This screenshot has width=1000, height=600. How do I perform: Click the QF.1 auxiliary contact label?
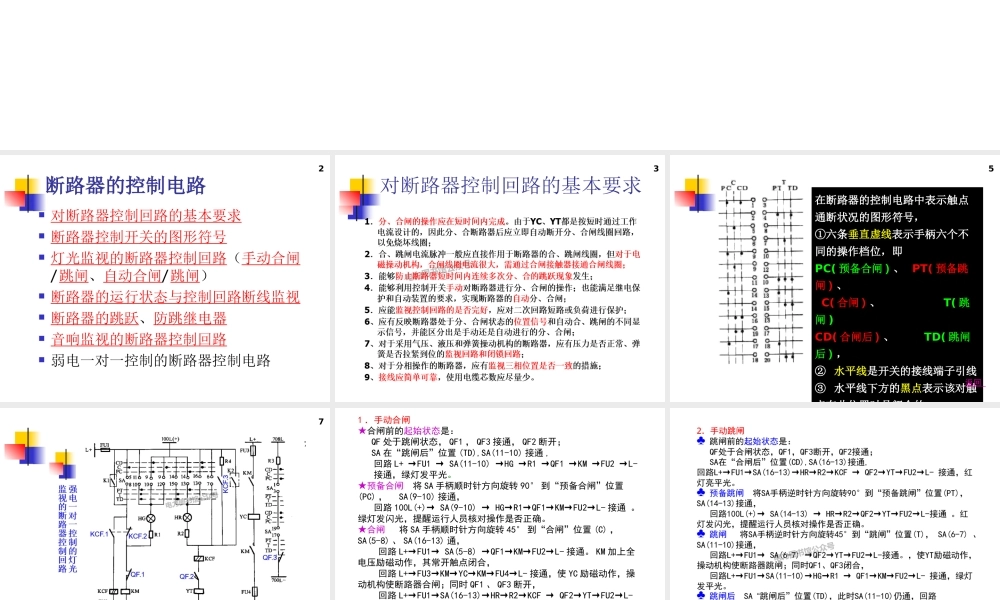138,575
